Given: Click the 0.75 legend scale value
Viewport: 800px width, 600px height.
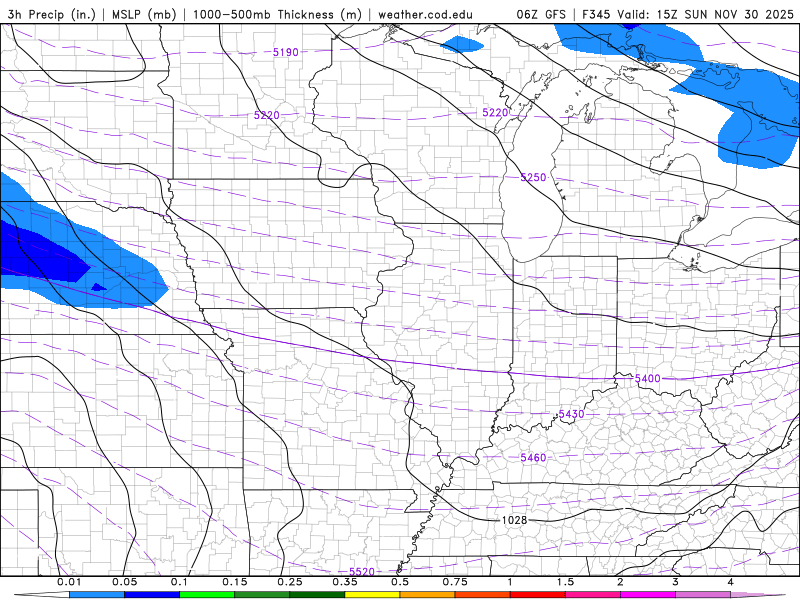Looking at the screenshot, I should 455,582.
